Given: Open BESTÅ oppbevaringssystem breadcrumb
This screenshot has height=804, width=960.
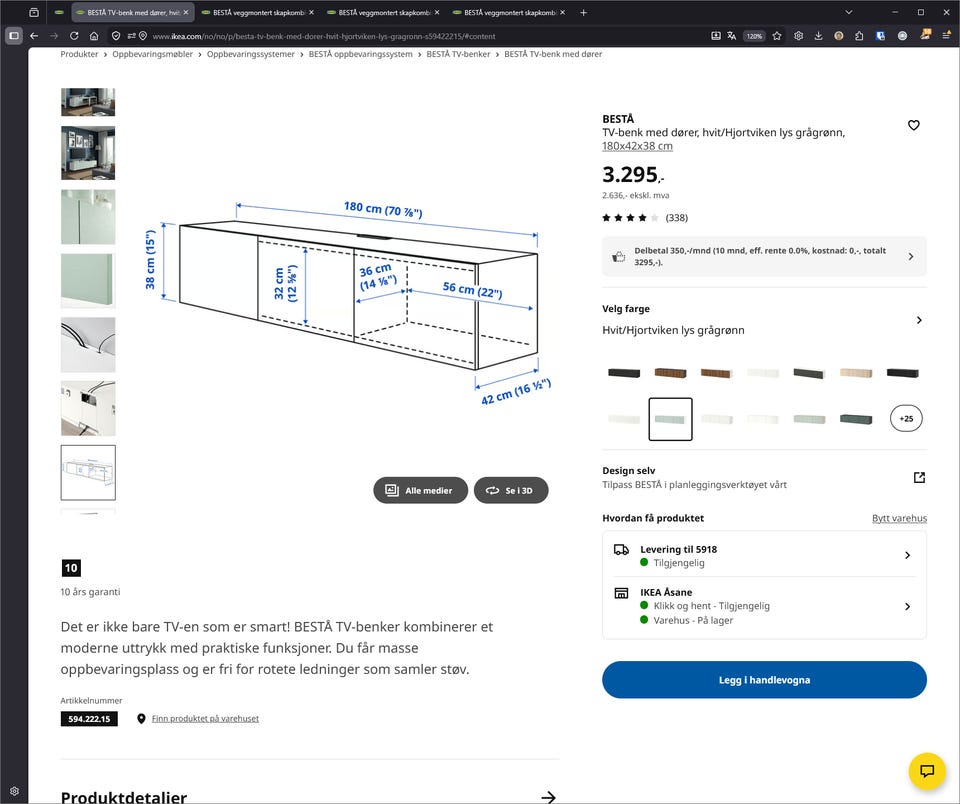Looking at the screenshot, I should [361, 54].
